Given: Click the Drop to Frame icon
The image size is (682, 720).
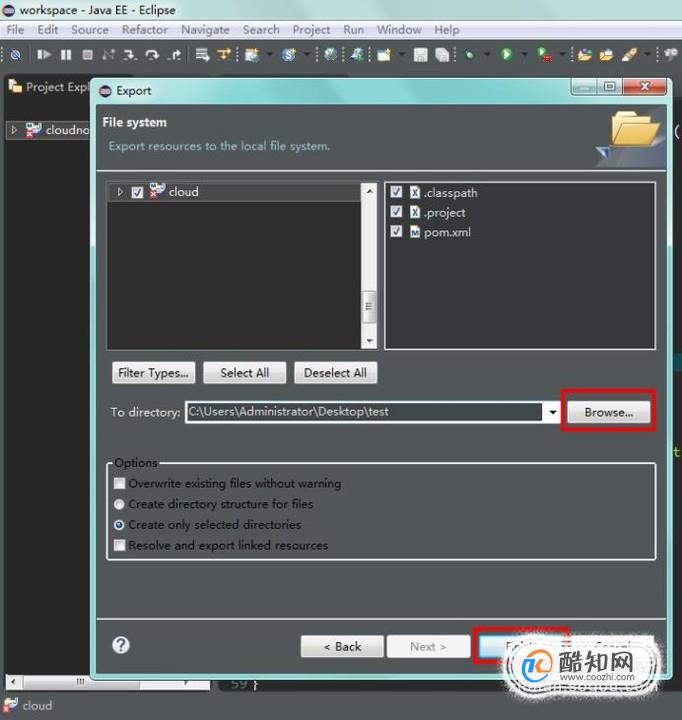Looking at the screenshot, I should click(x=202, y=55).
